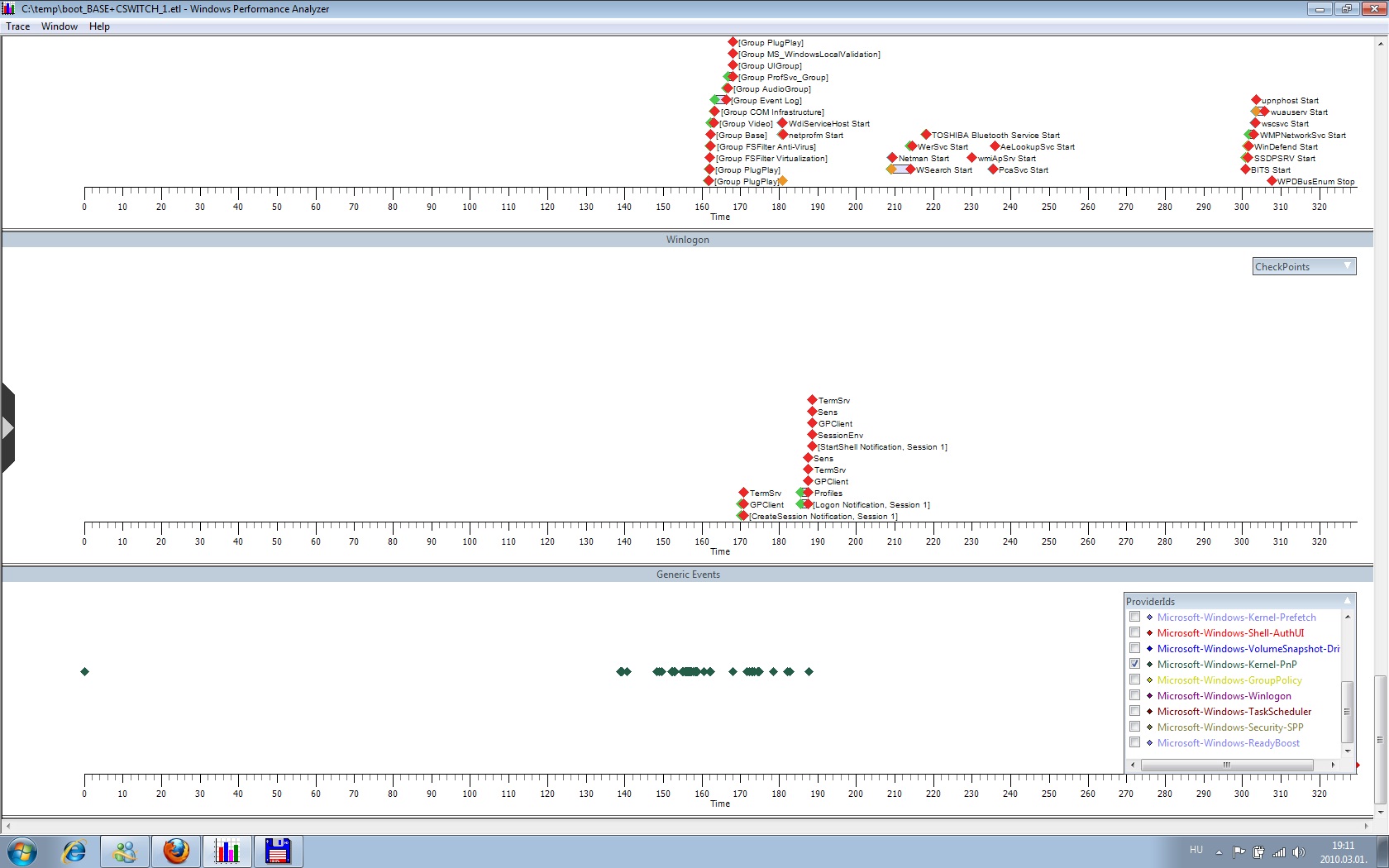Viewport: 1389px width, 868px height.
Task: Open Windows Live Messenger taskbar icon
Action: tap(125, 851)
